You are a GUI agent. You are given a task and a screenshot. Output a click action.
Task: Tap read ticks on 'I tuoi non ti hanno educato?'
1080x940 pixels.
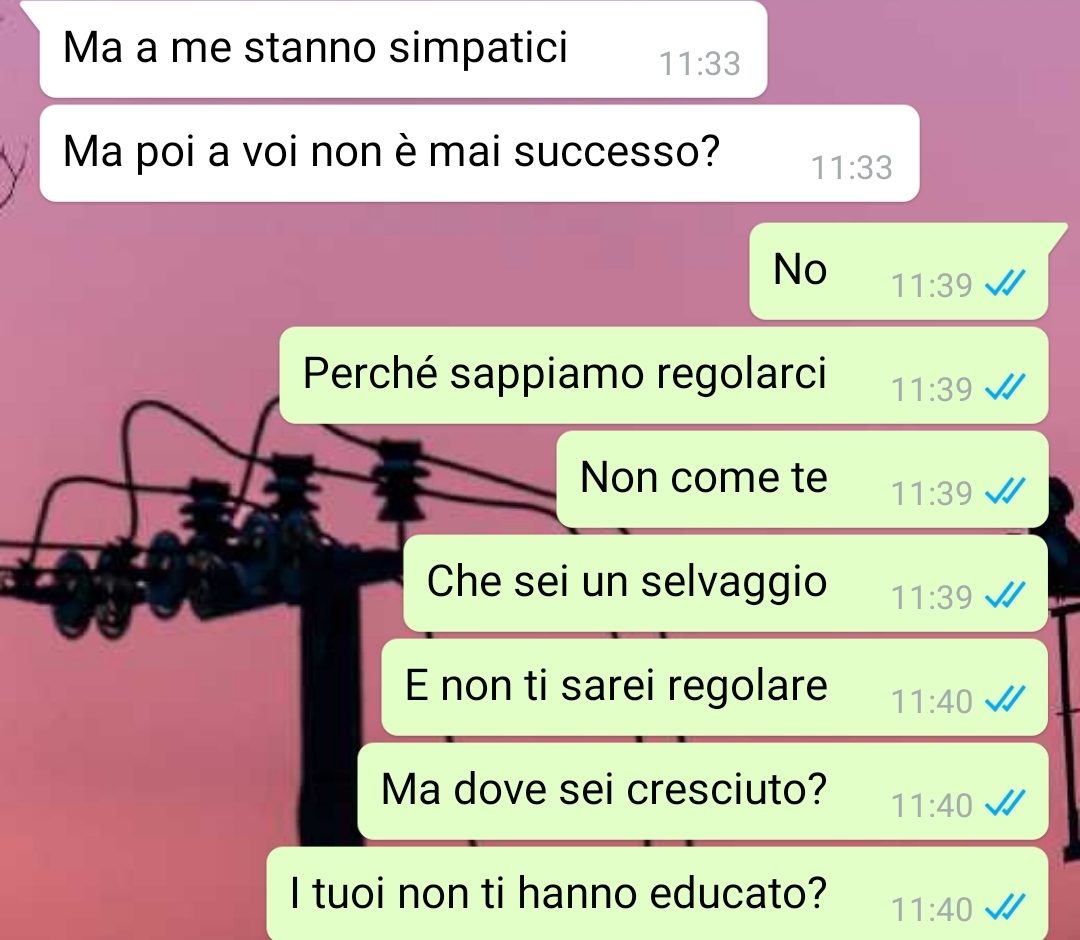coord(1005,907)
